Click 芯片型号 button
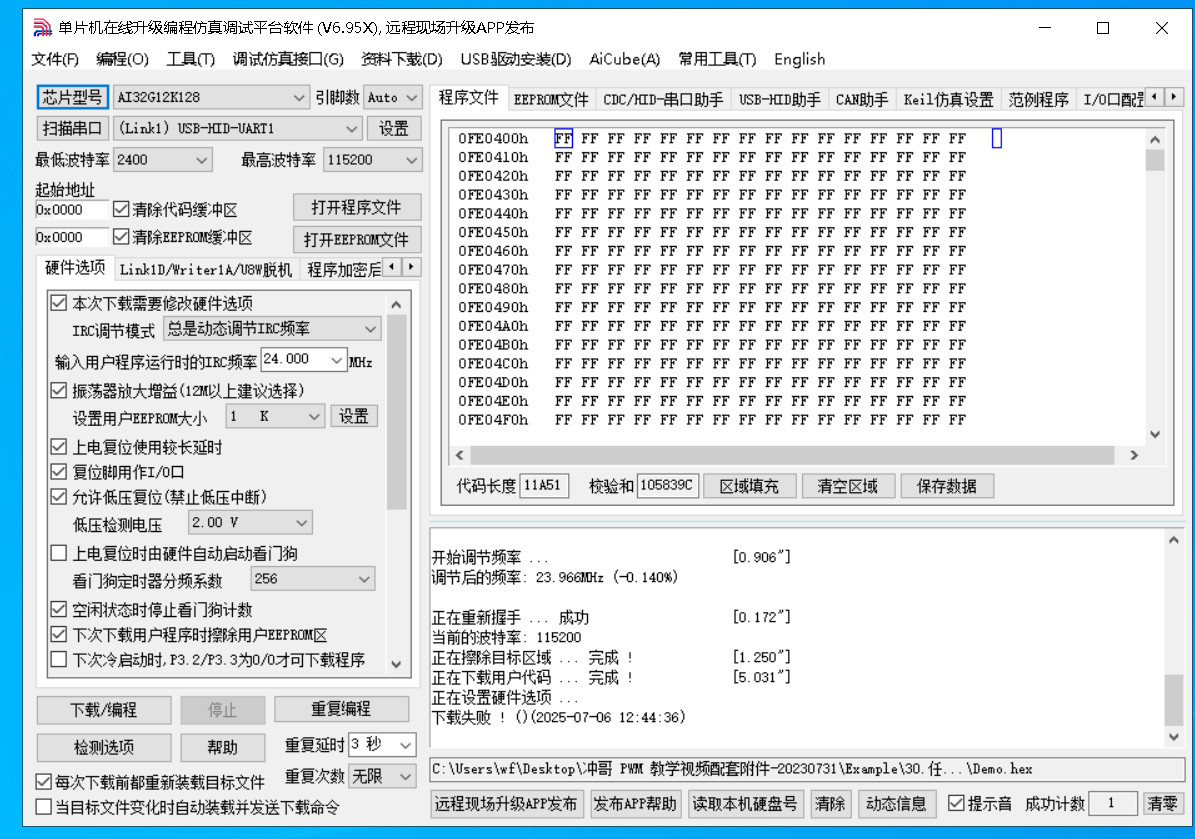The image size is (1195, 839). coord(72,98)
